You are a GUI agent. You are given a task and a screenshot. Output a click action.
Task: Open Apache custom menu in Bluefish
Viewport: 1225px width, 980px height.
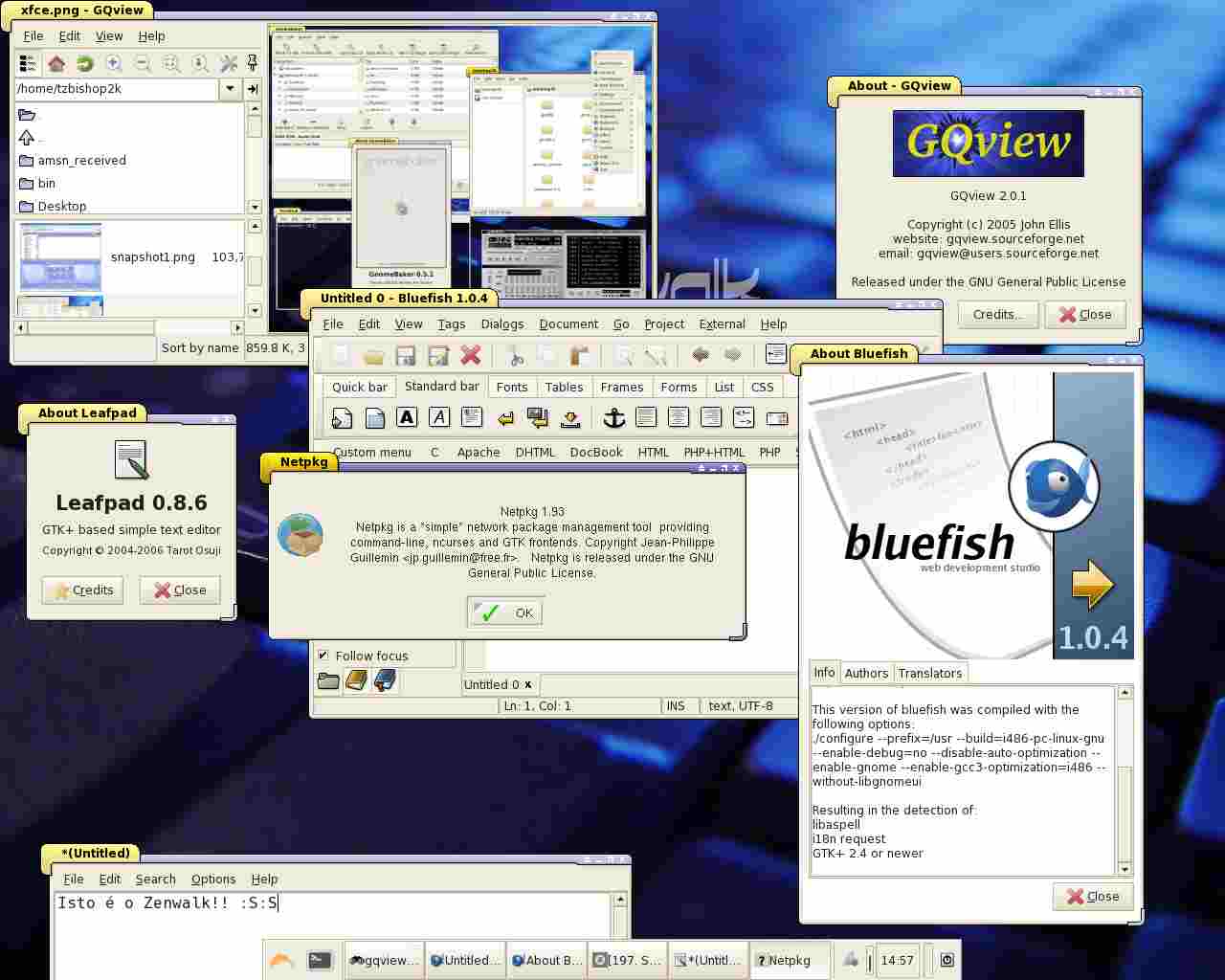pyautogui.click(x=479, y=453)
